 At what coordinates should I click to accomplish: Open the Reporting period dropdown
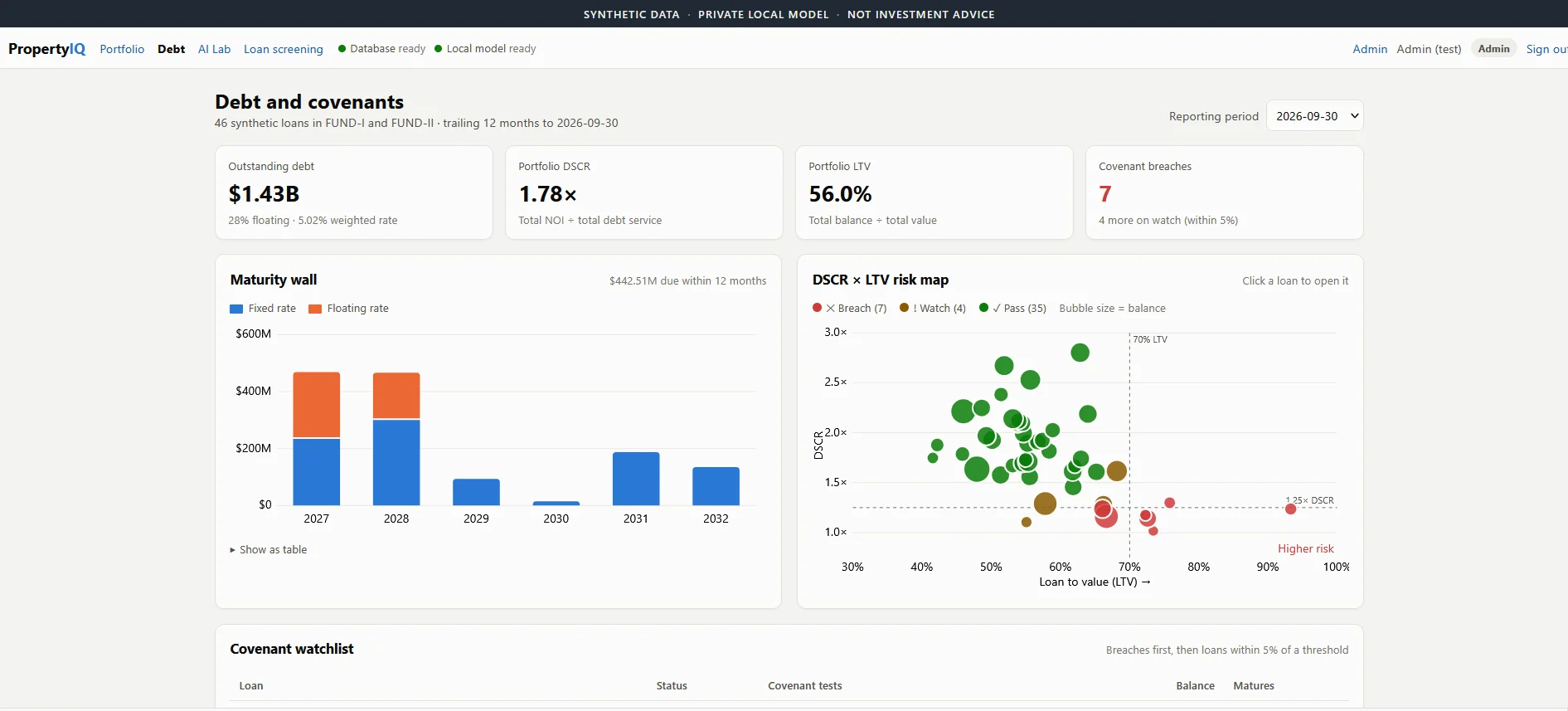click(x=1315, y=116)
